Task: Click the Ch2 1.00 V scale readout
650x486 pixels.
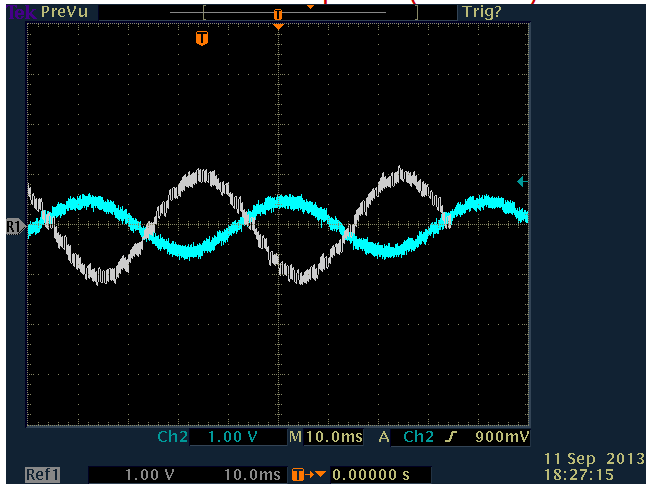Action: 233,437
